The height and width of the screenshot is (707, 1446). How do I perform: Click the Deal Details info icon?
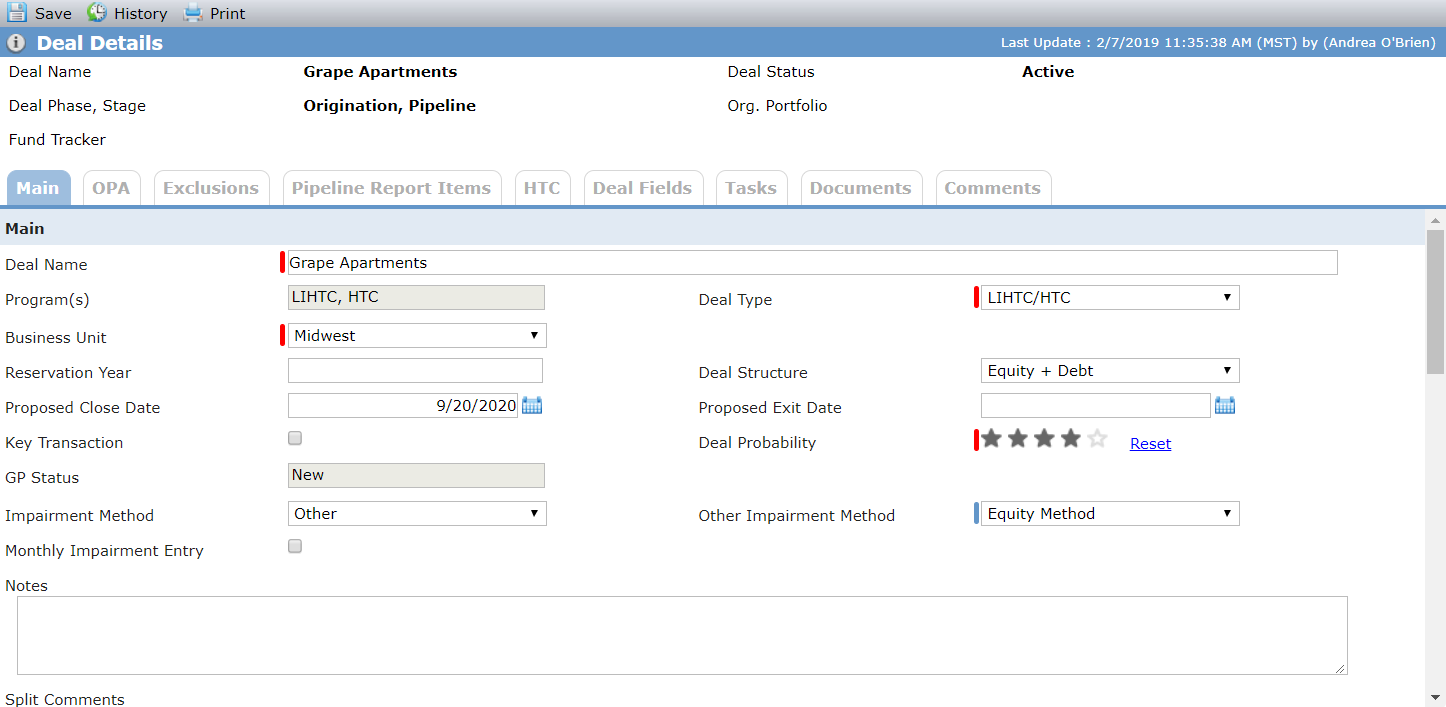pos(16,43)
